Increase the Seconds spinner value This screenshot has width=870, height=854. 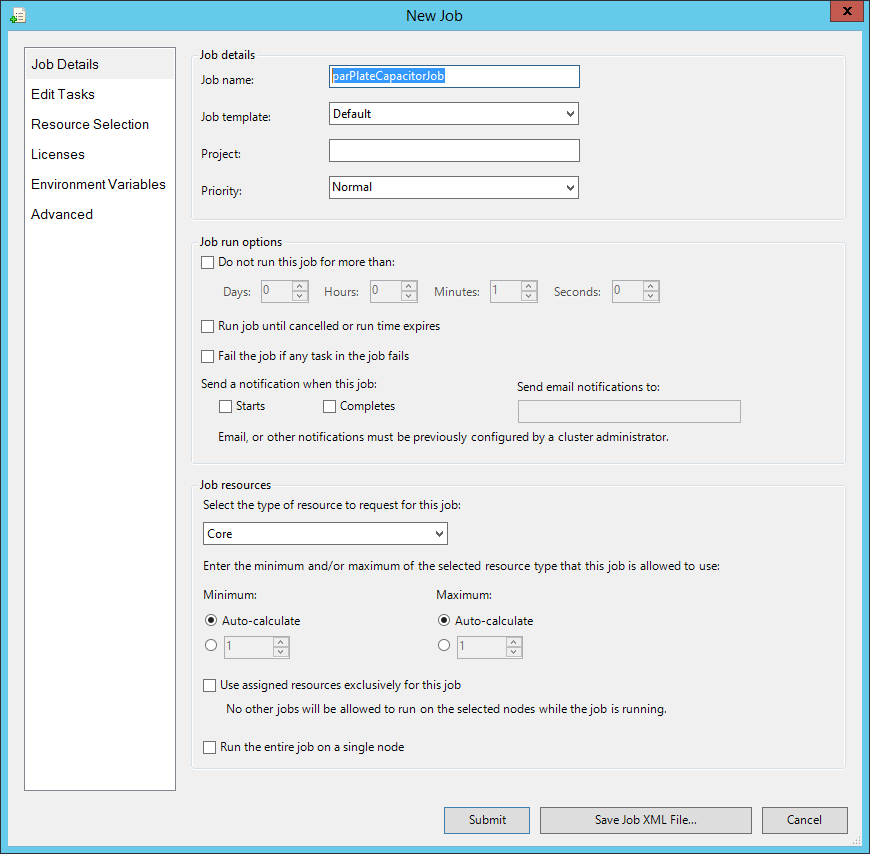click(x=651, y=286)
